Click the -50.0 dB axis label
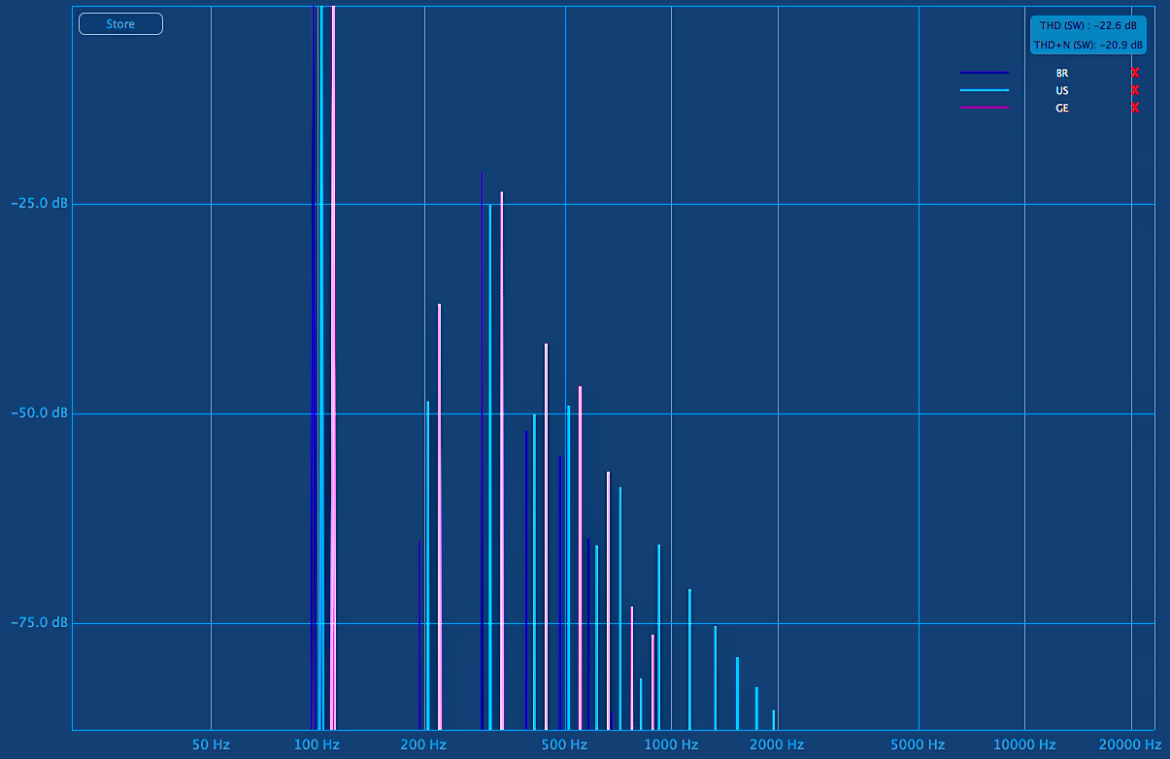This screenshot has width=1170, height=759. click(39, 413)
